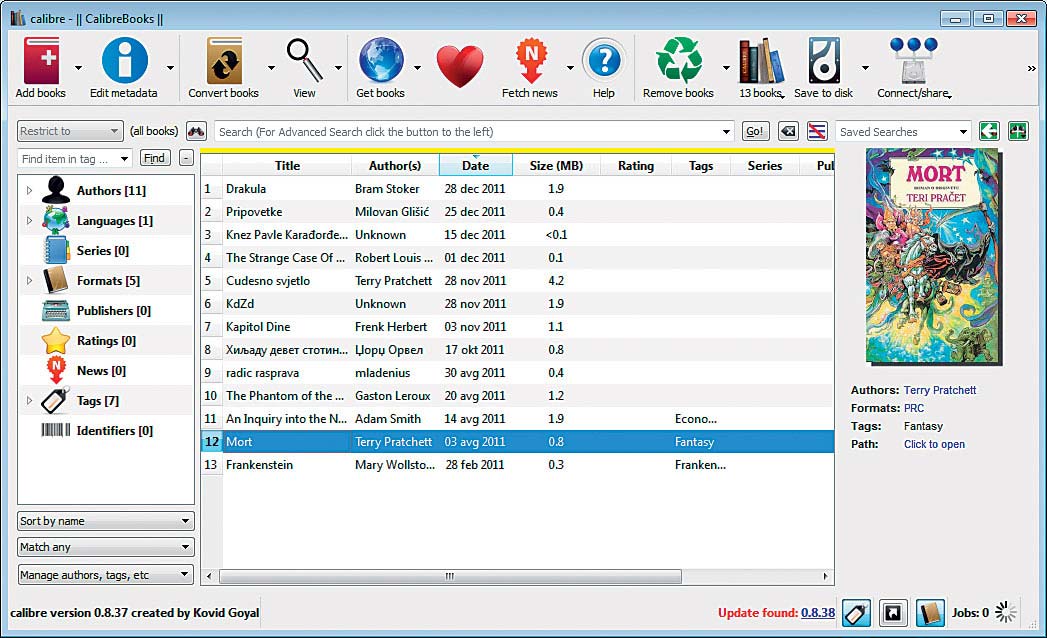Click the Find item in tag field
The width and height of the screenshot is (1047, 638).
(67, 159)
